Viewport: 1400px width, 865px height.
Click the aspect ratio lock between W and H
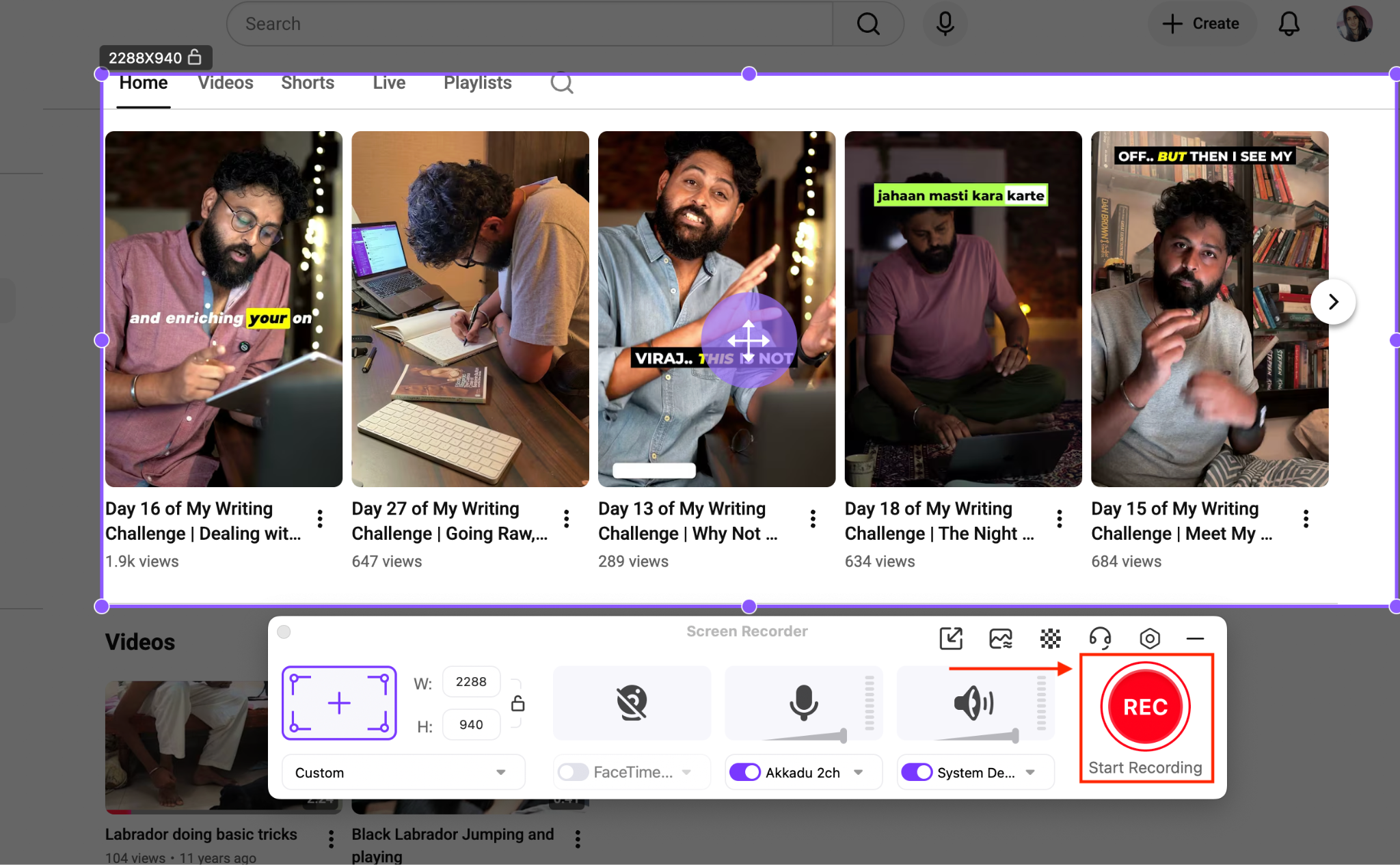[x=518, y=704]
